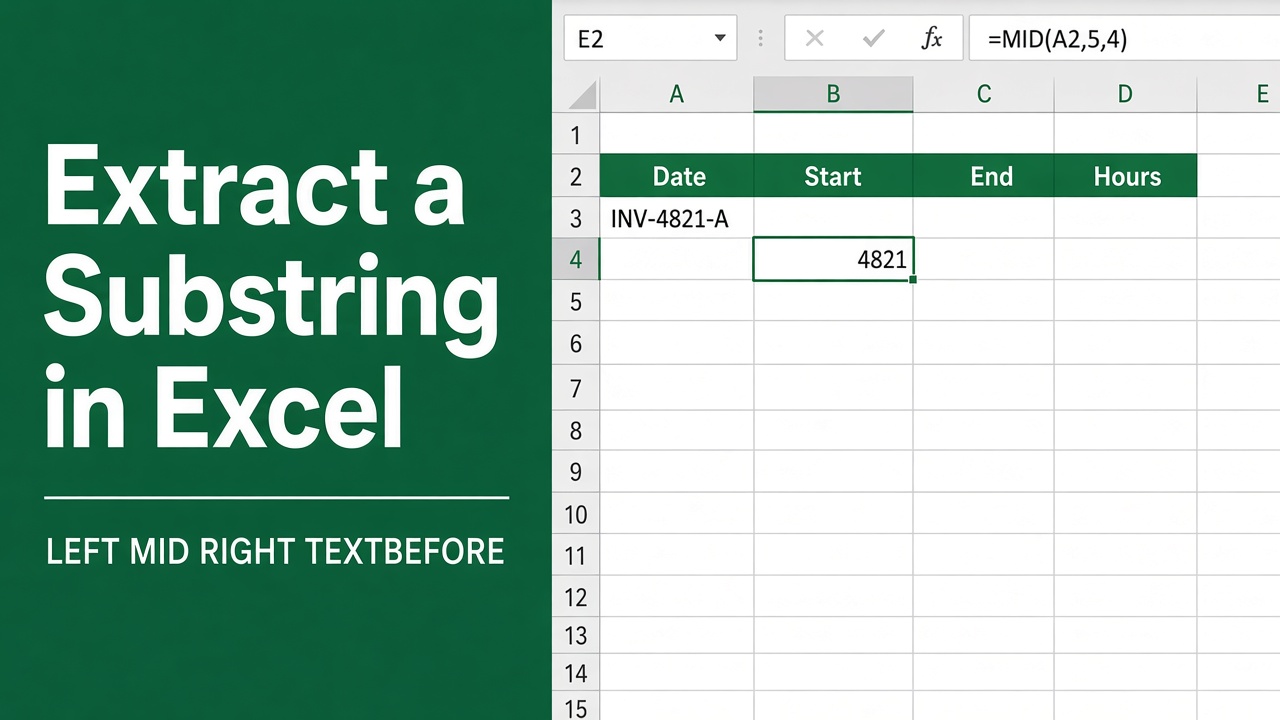This screenshot has height=720, width=1280.
Task: Select row 8 header
Action: [576, 430]
